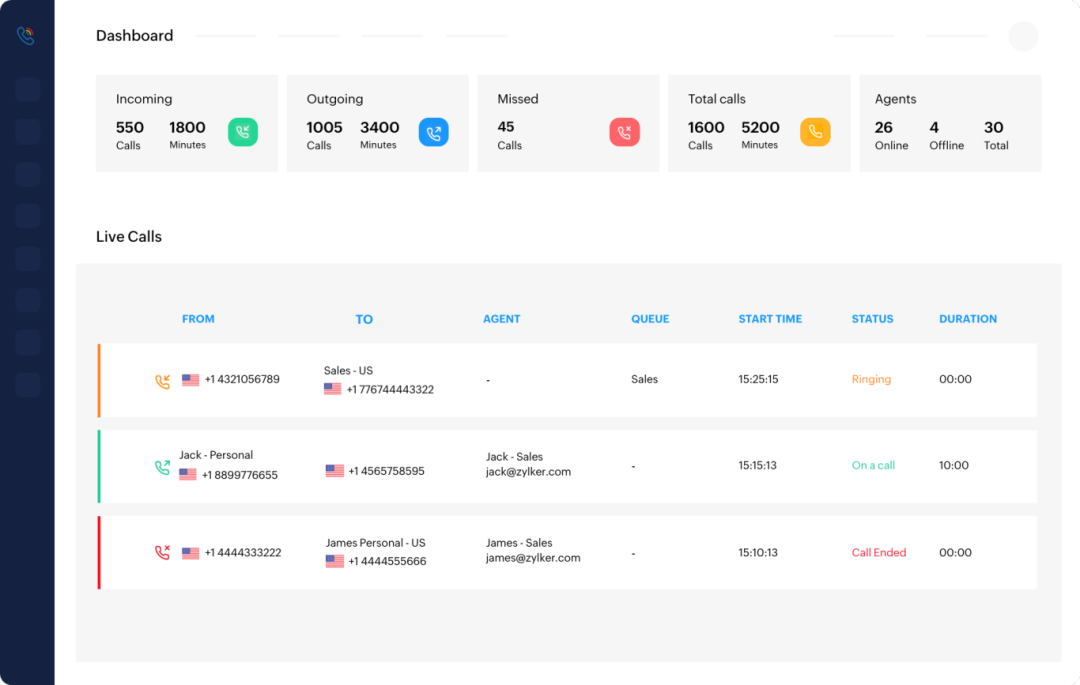Sort by the DURATION column header
Screen dimensions: 1080x685
click(x=967, y=318)
